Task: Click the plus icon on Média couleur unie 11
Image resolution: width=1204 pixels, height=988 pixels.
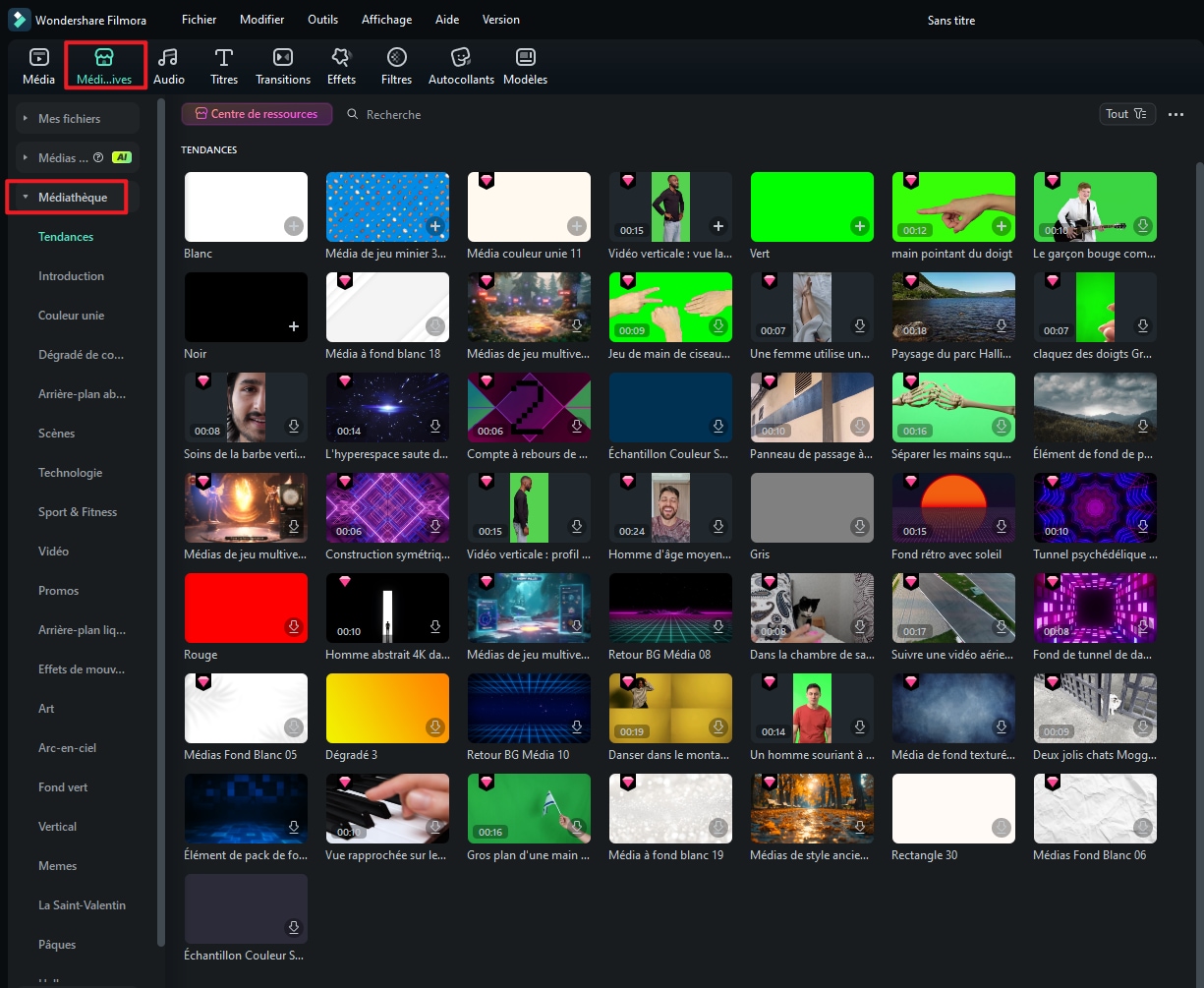Action: [x=576, y=226]
